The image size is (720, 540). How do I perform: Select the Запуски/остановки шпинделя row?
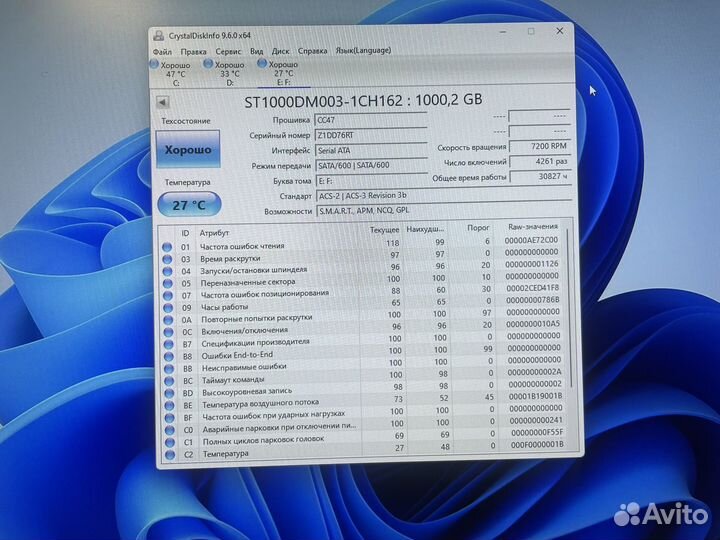[364, 268]
